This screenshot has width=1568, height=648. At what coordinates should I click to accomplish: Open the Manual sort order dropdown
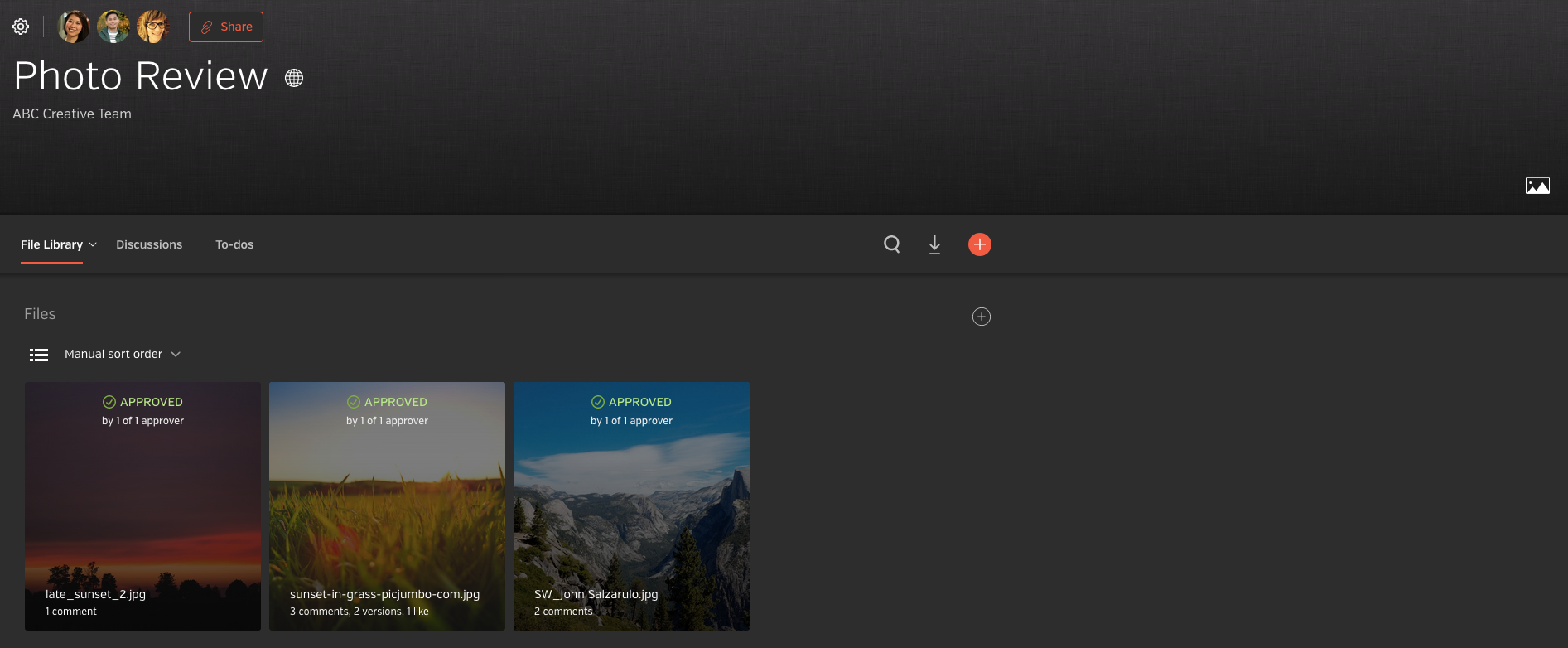(x=122, y=354)
